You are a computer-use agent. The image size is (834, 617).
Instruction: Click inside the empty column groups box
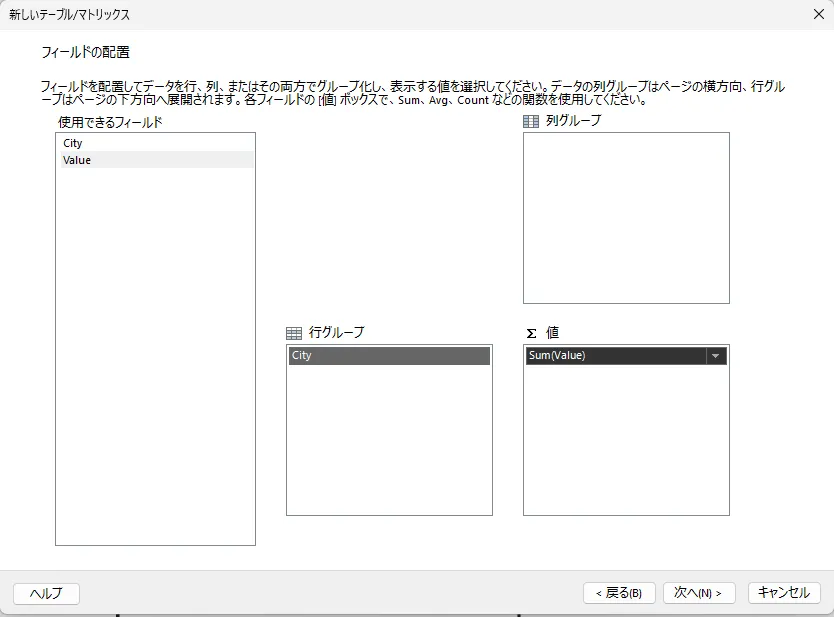(626, 218)
